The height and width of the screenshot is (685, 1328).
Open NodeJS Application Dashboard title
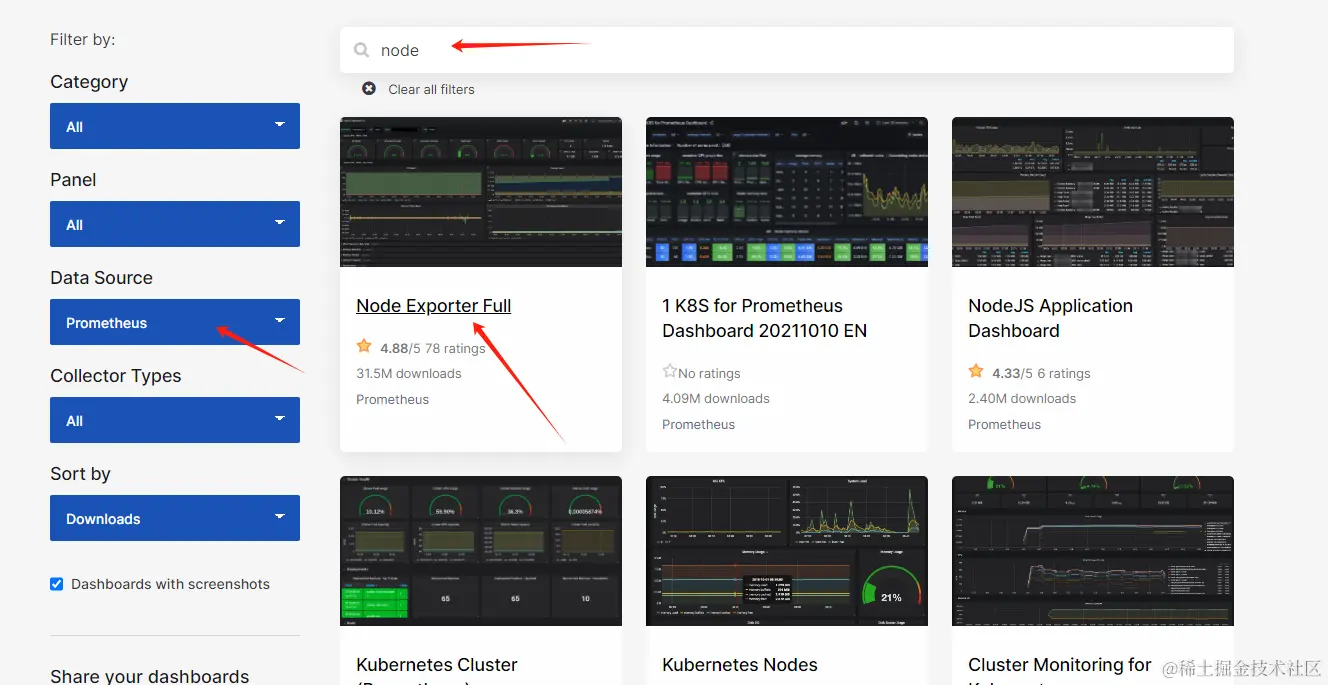click(x=1050, y=318)
